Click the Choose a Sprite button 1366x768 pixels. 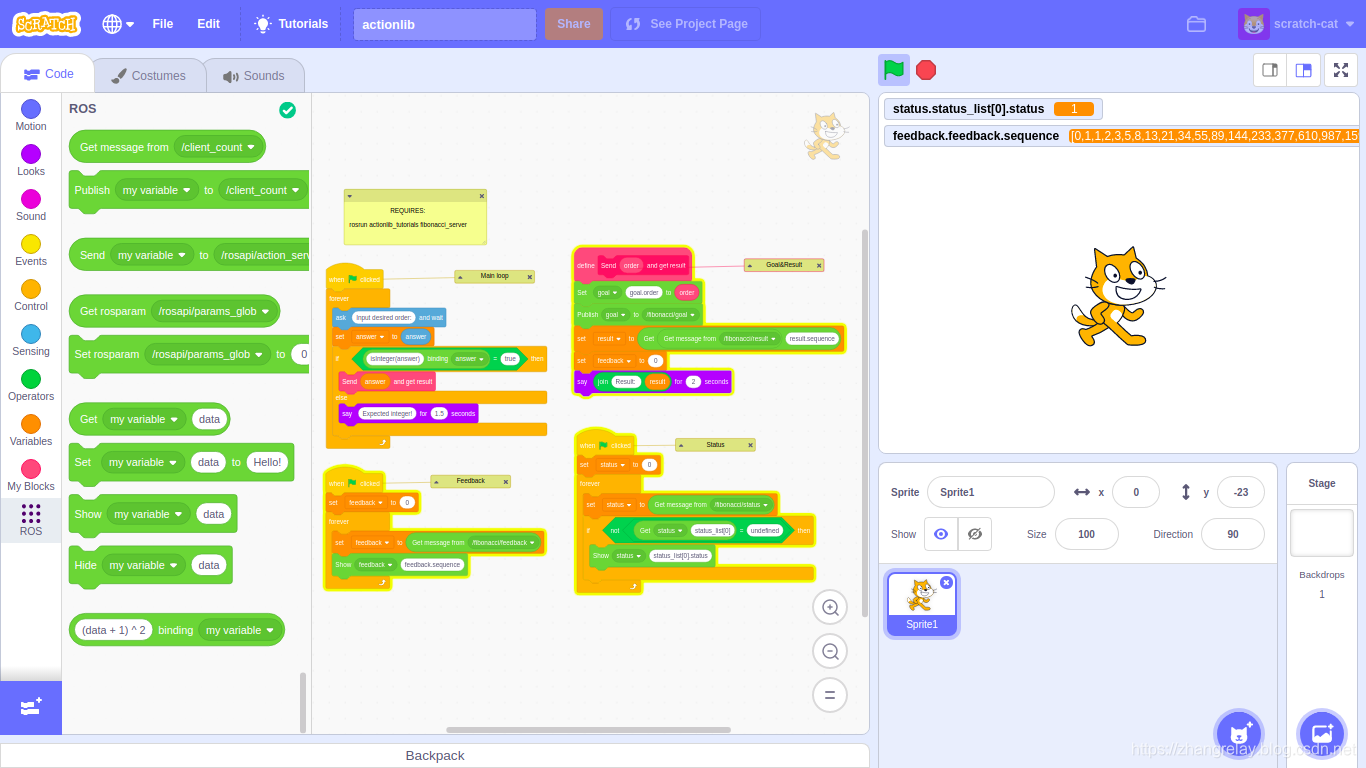[x=1239, y=733]
